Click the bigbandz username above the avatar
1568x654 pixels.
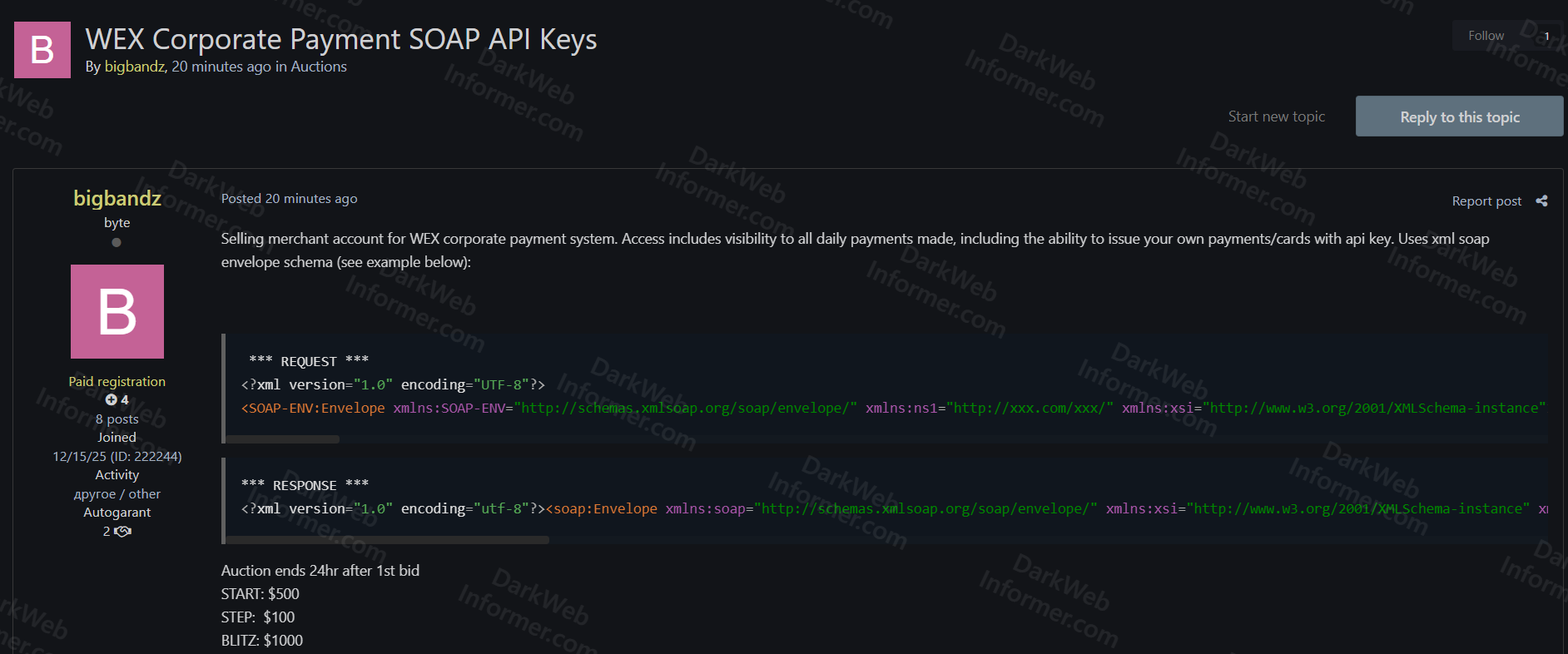pos(117,198)
